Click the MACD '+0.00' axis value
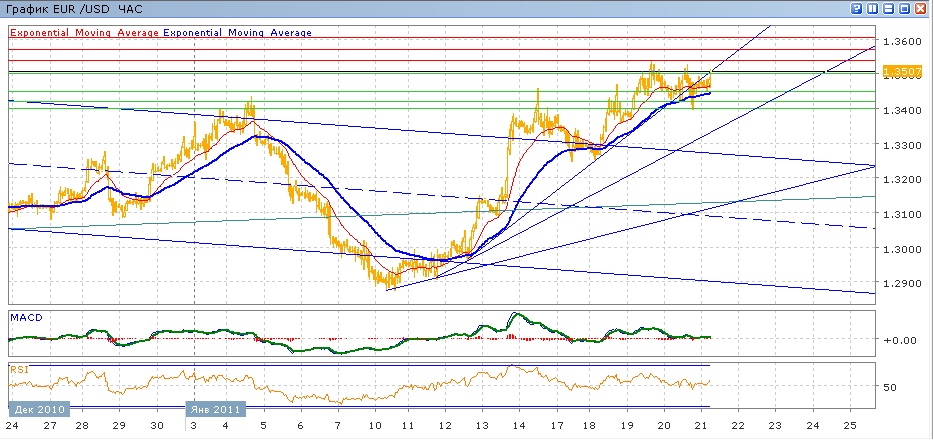 (x=898, y=340)
